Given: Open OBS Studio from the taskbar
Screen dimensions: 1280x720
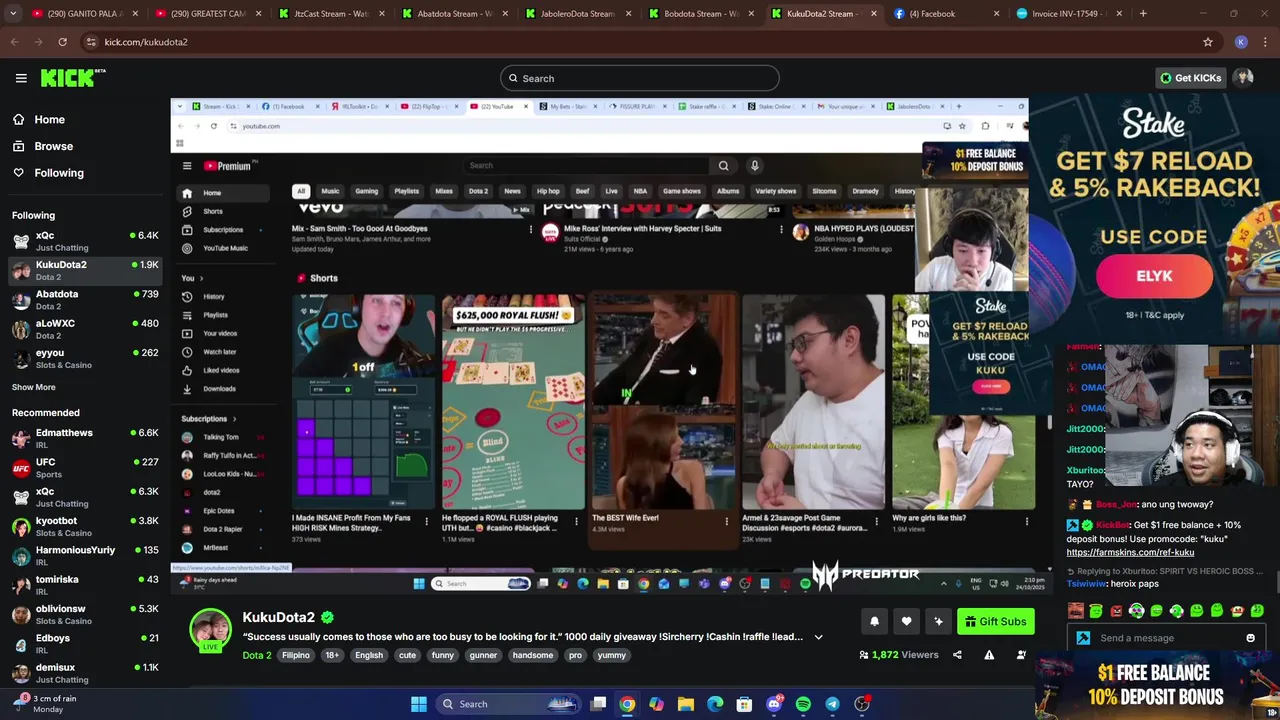Looking at the screenshot, I should [862, 704].
